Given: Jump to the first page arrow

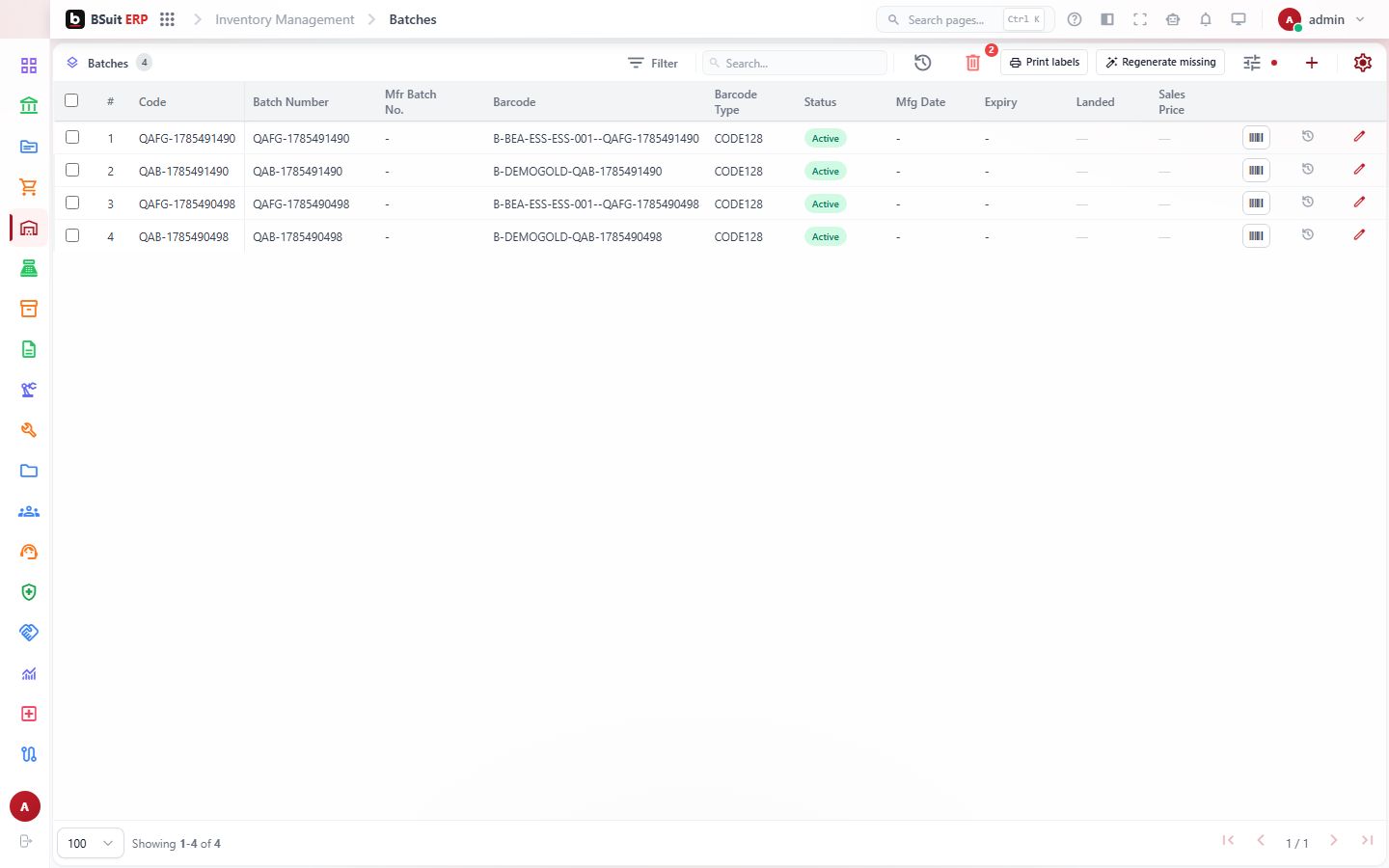Looking at the screenshot, I should tap(1228, 841).
